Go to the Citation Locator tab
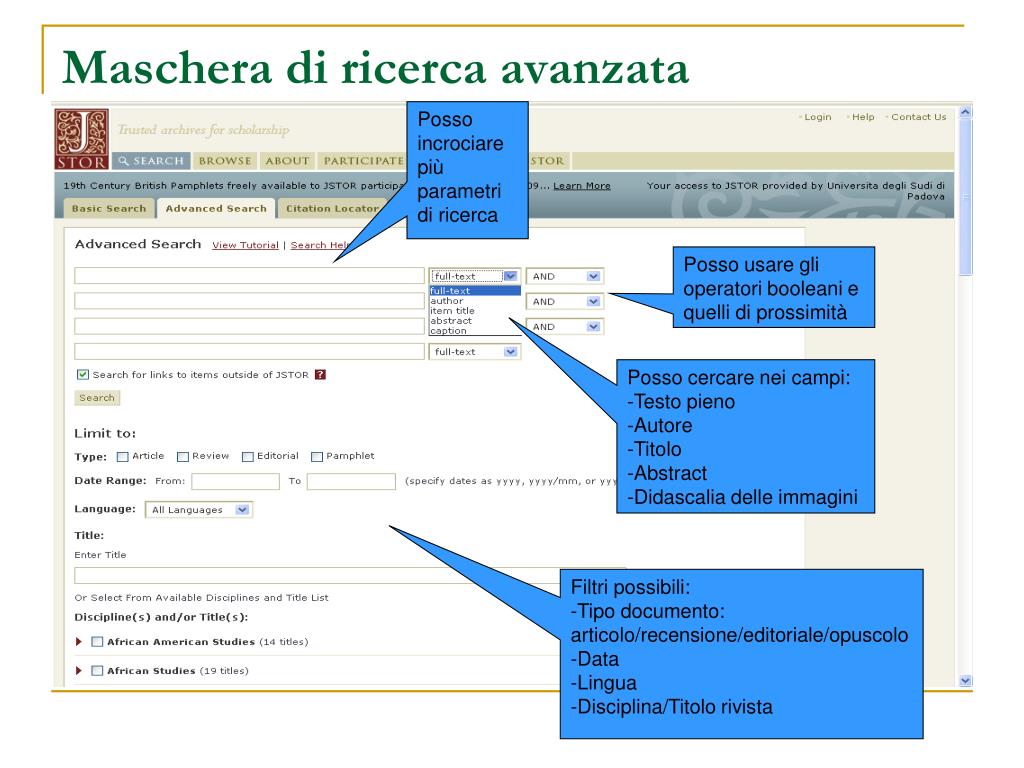 [x=333, y=208]
